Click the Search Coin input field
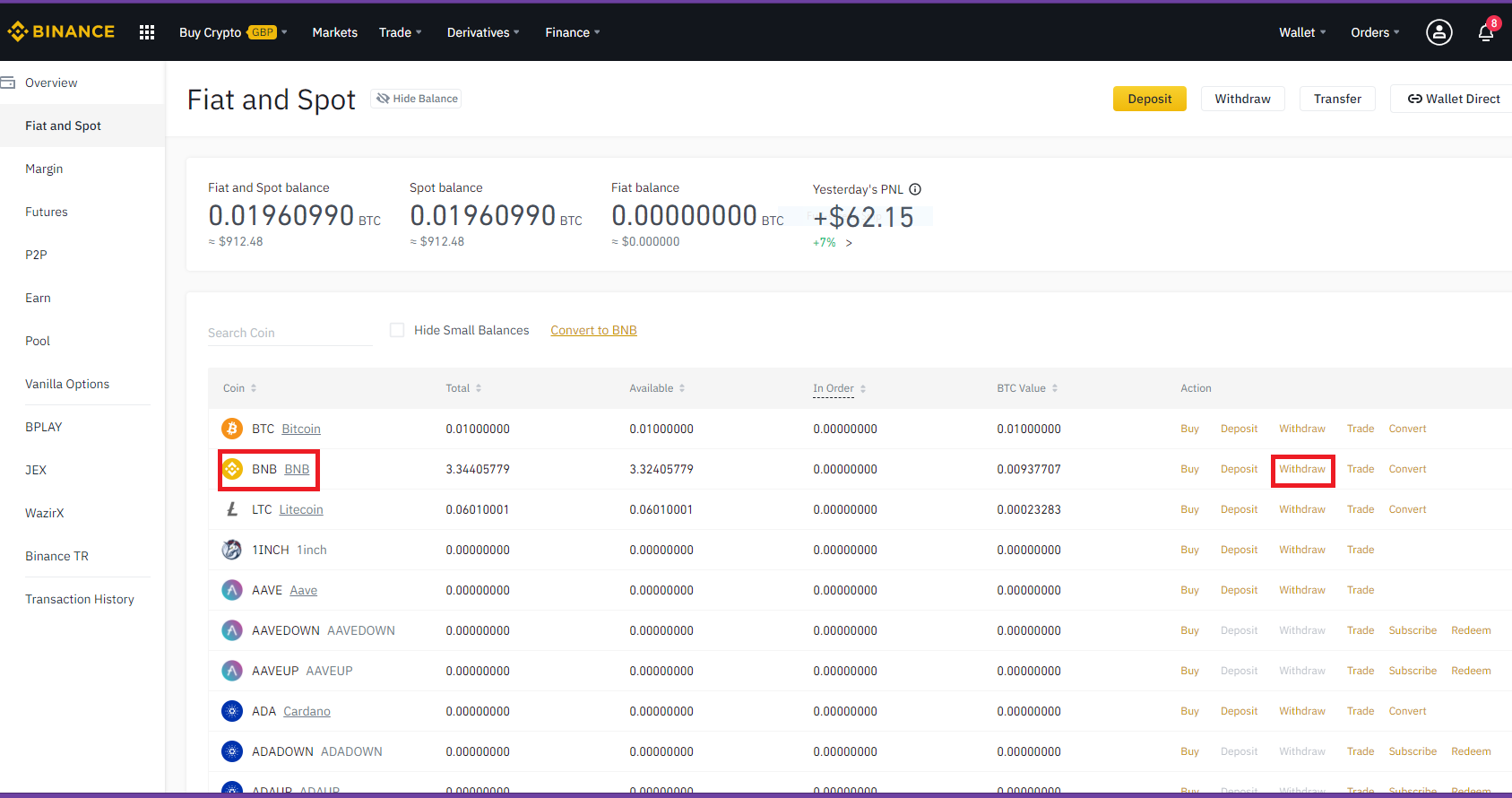Viewport: 1512px width, 798px height. pos(289,333)
